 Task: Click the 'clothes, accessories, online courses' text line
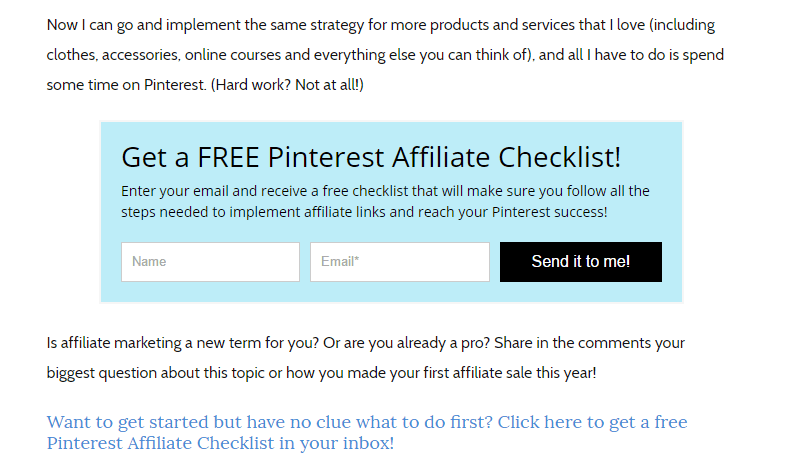coord(385,55)
